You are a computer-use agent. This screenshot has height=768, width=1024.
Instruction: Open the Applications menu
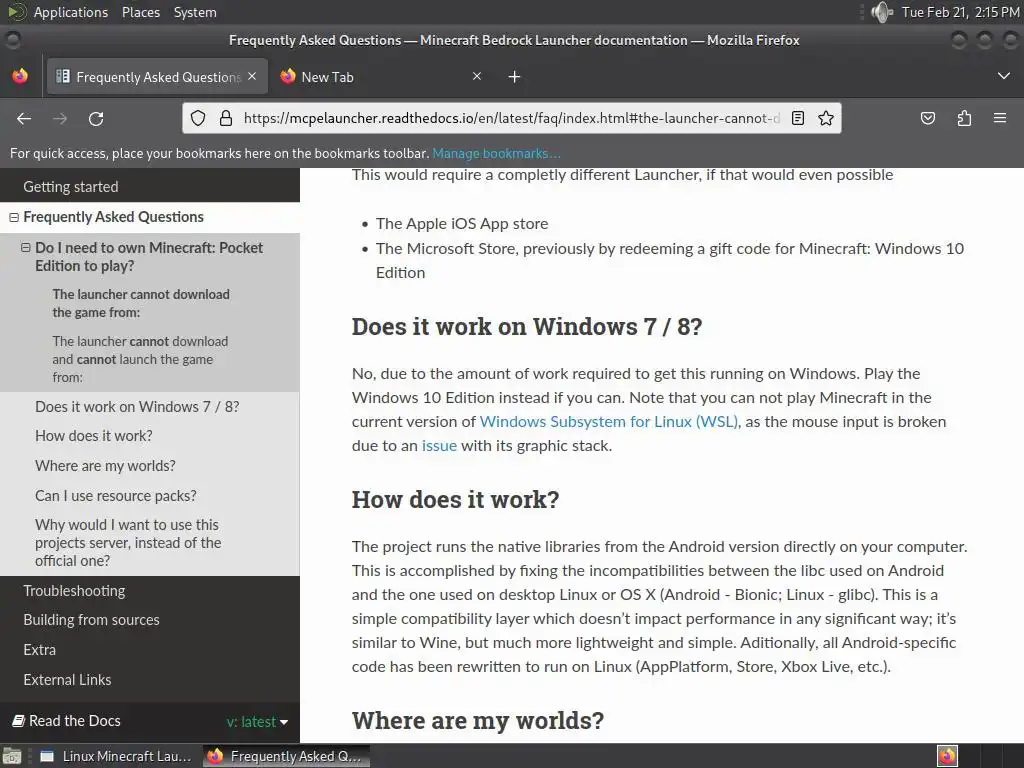[x=71, y=12]
